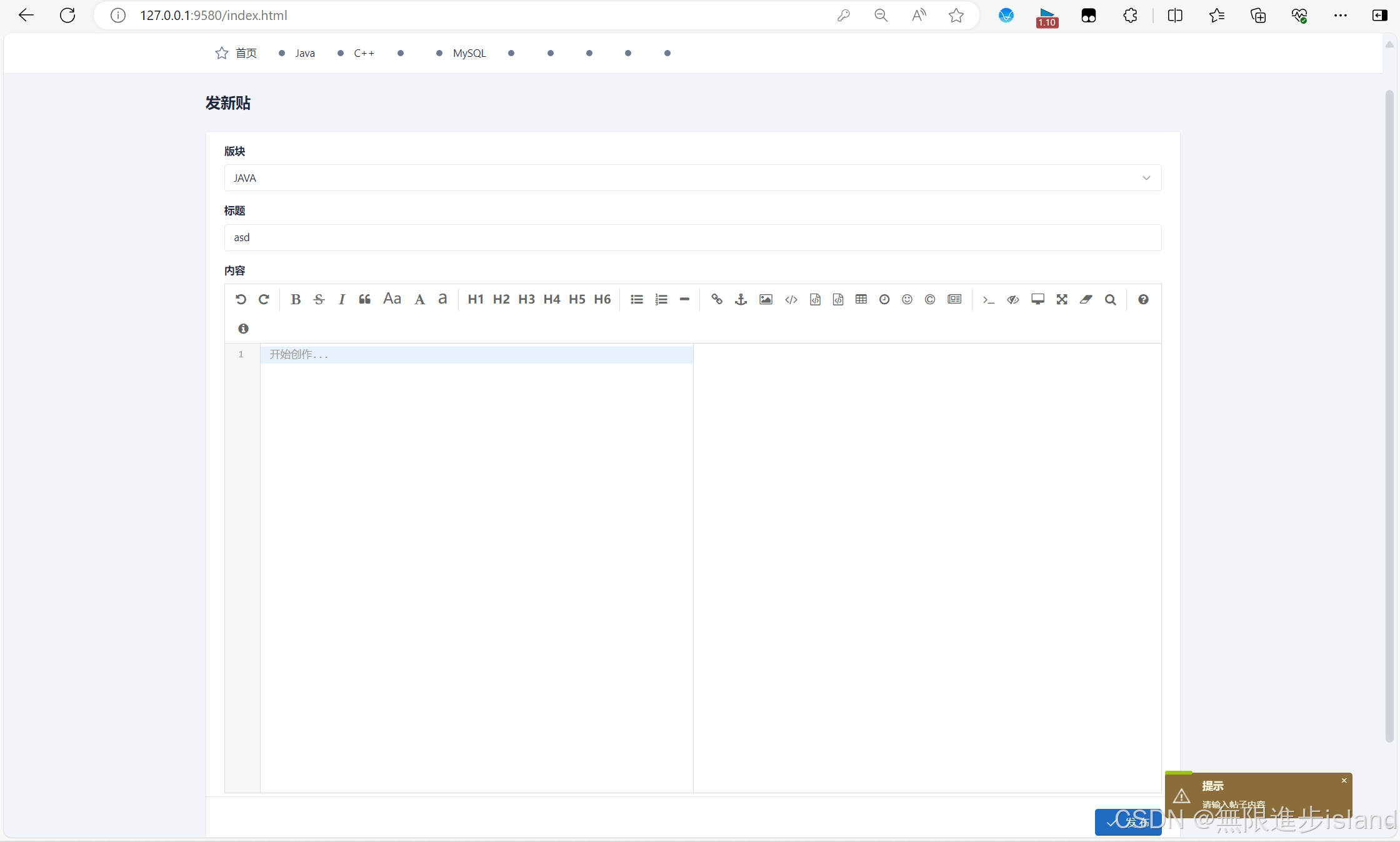The image size is (1400, 842).
Task: Insert H3 heading
Action: (526, 299)
